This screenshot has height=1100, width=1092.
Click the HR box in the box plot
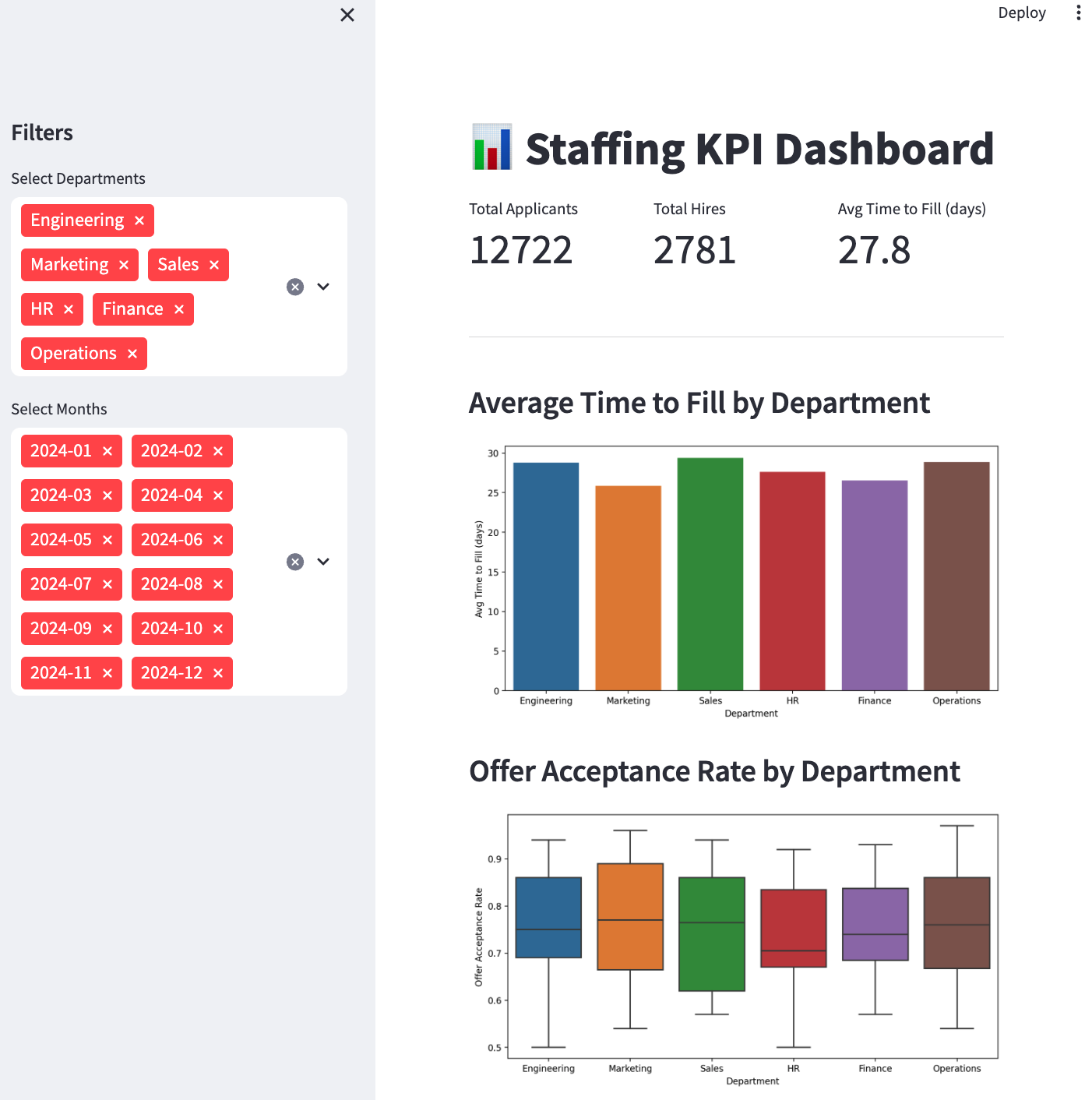pyautogui.click(x=794, y=928)
